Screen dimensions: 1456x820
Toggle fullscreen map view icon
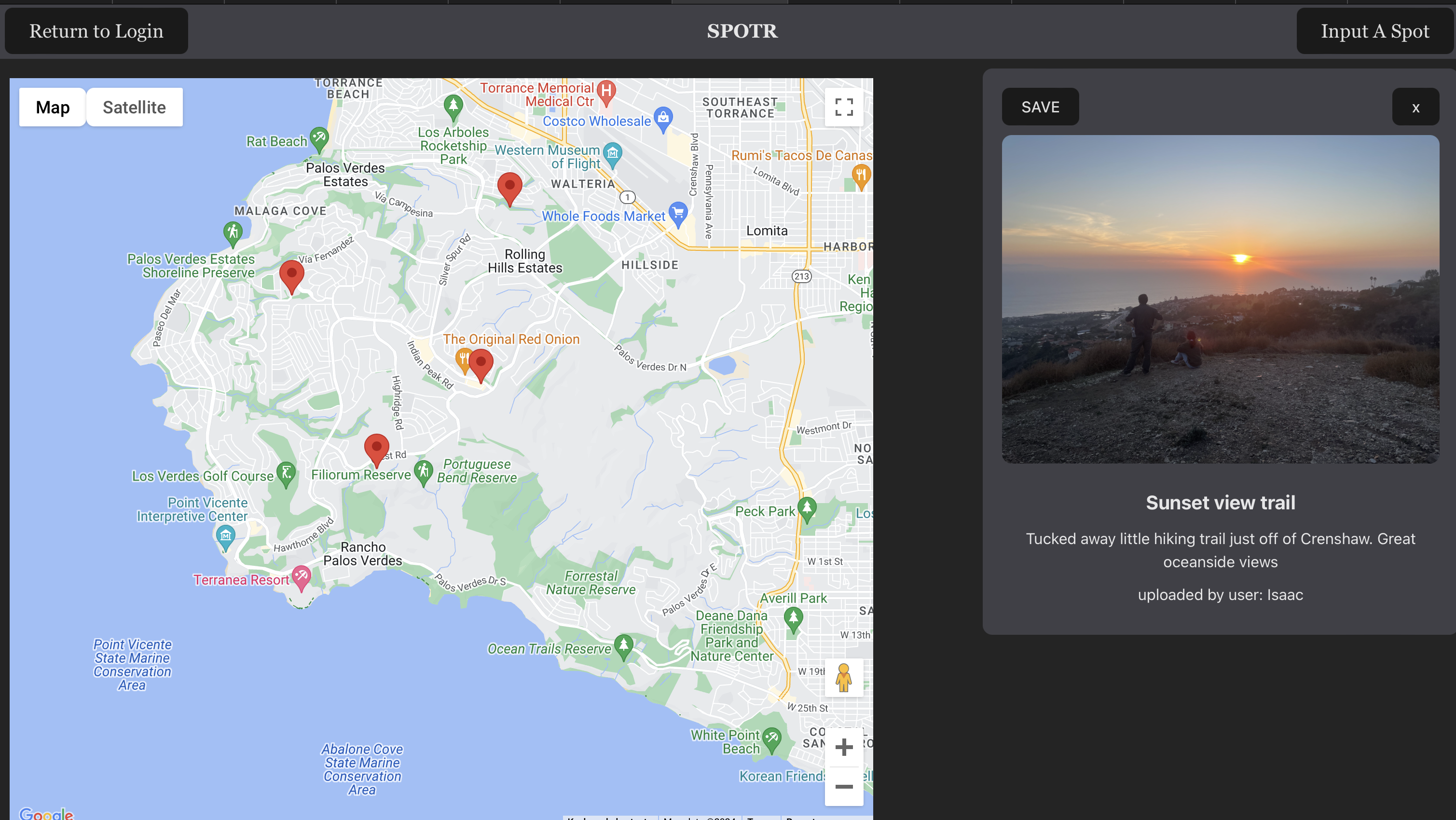click(843, 107)
